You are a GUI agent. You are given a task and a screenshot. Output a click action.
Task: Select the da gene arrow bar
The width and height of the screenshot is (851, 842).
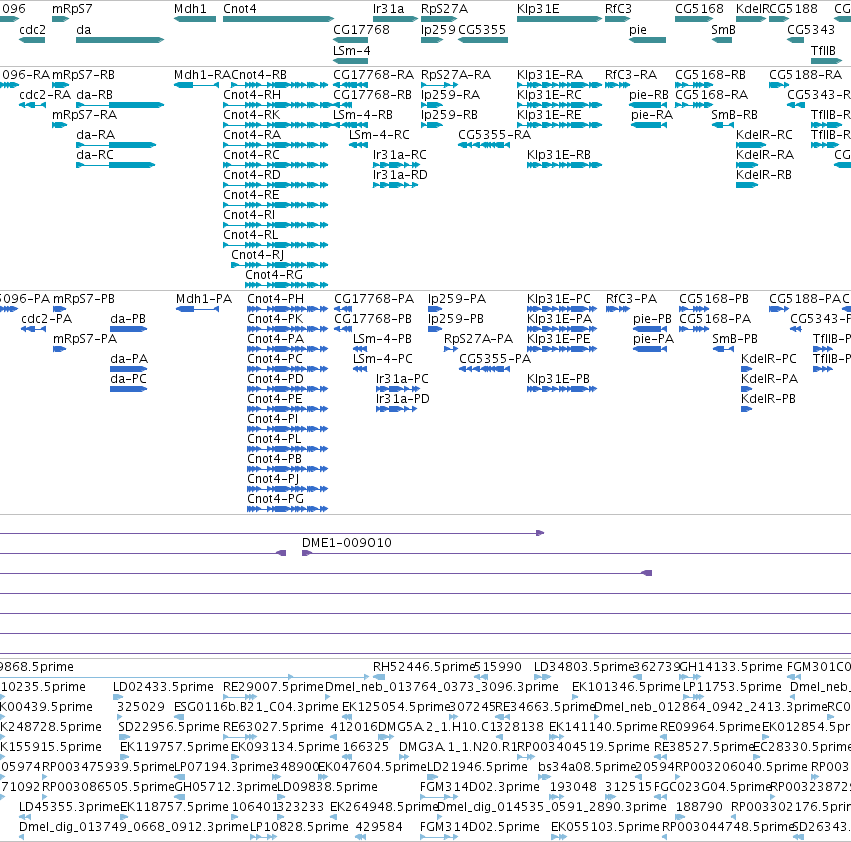(120, 40)
